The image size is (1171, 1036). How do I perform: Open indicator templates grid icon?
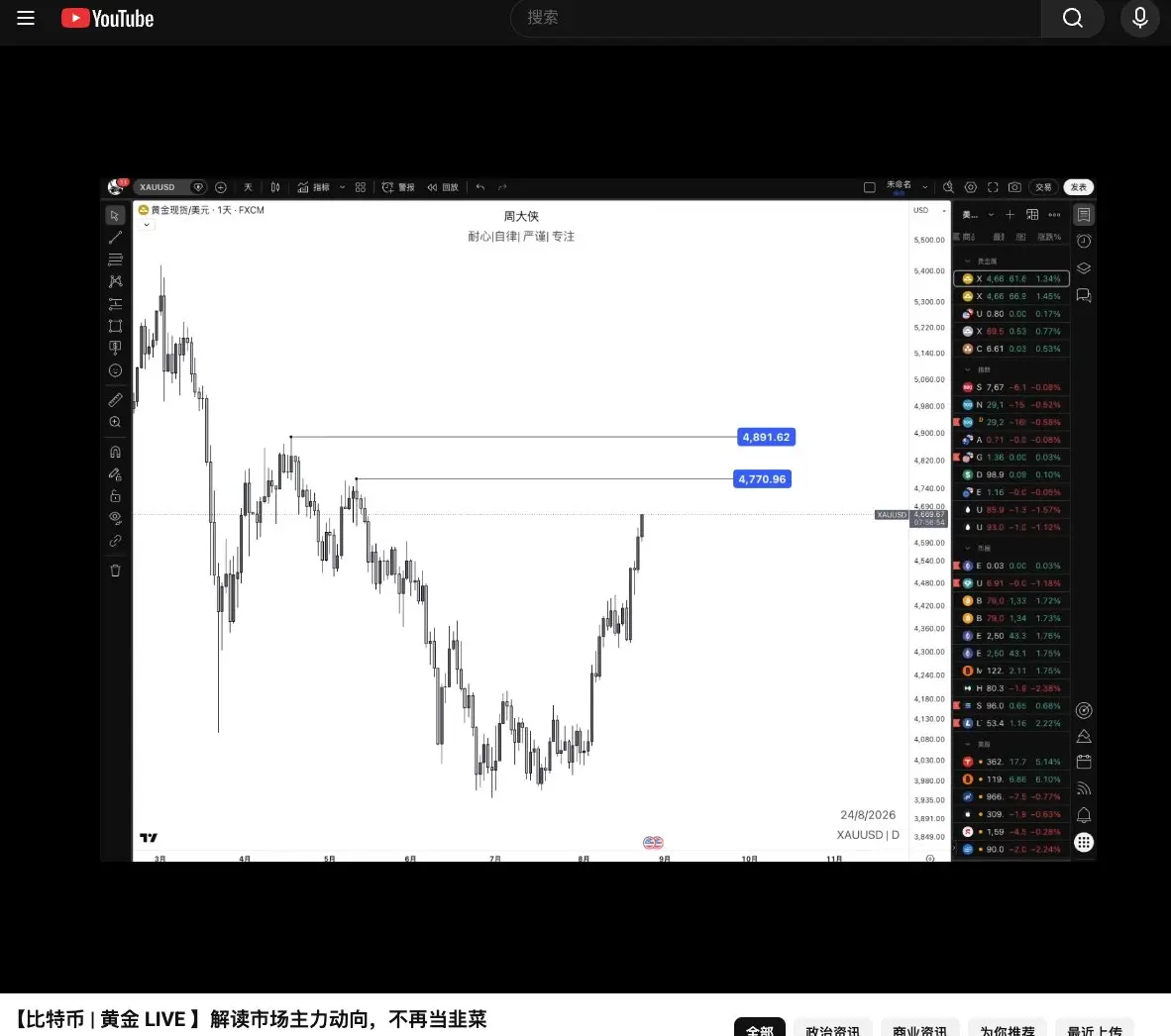(x=361, y=187)
